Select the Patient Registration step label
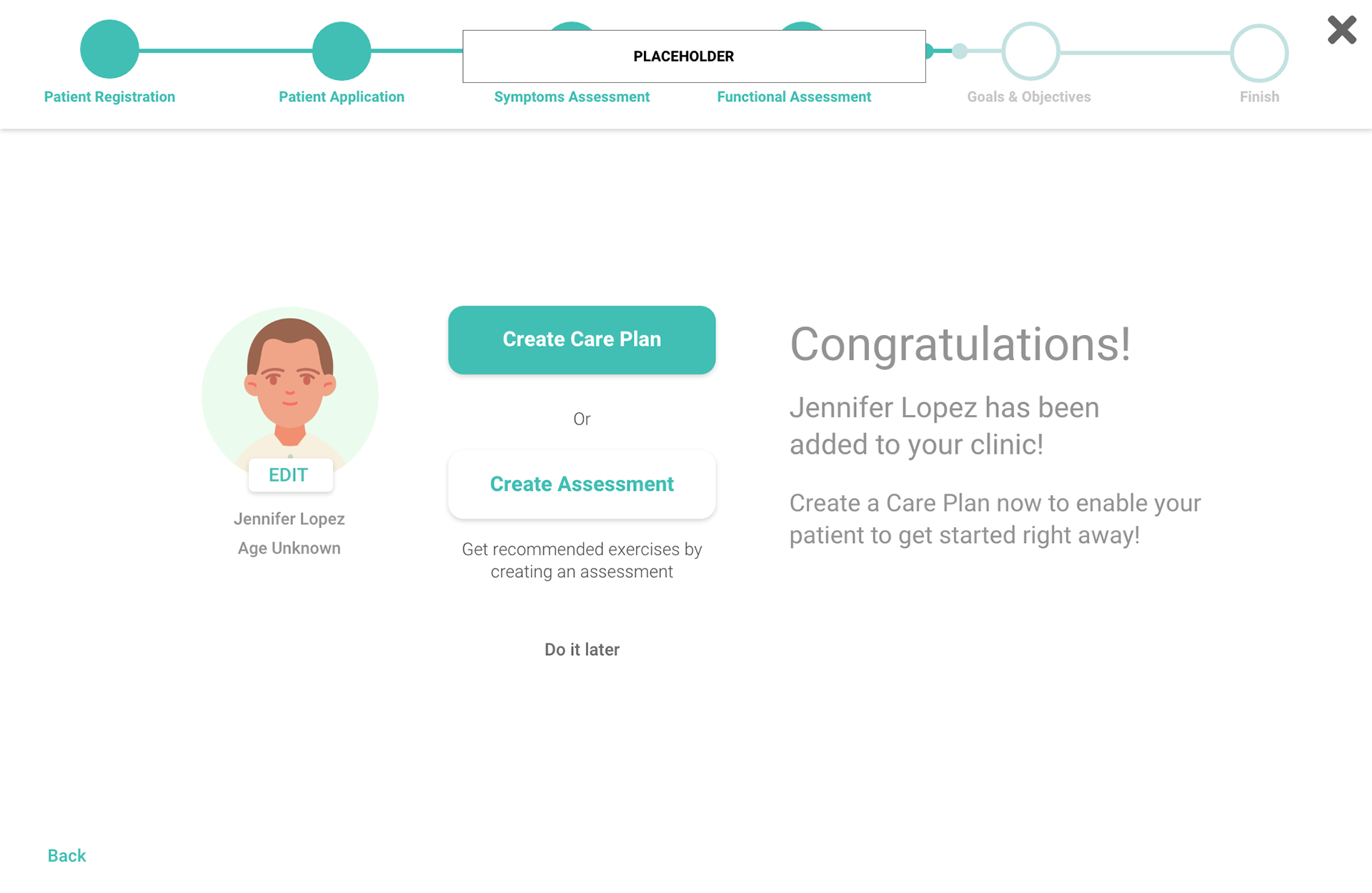 pos(109,96)
